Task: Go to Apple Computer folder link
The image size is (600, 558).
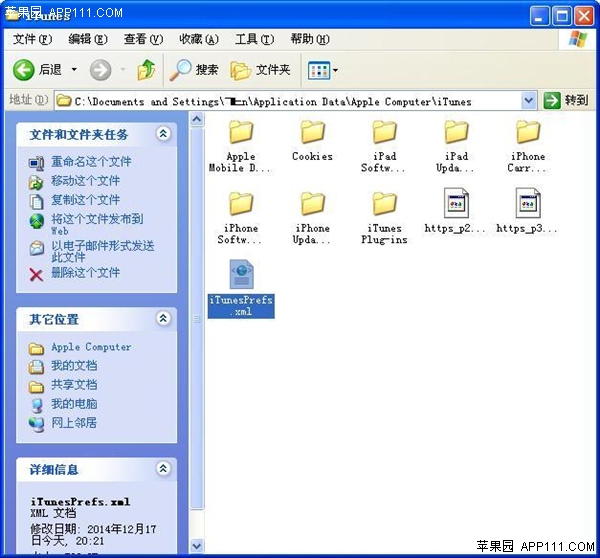Action: pyautogui.click(x=91, y=347)
